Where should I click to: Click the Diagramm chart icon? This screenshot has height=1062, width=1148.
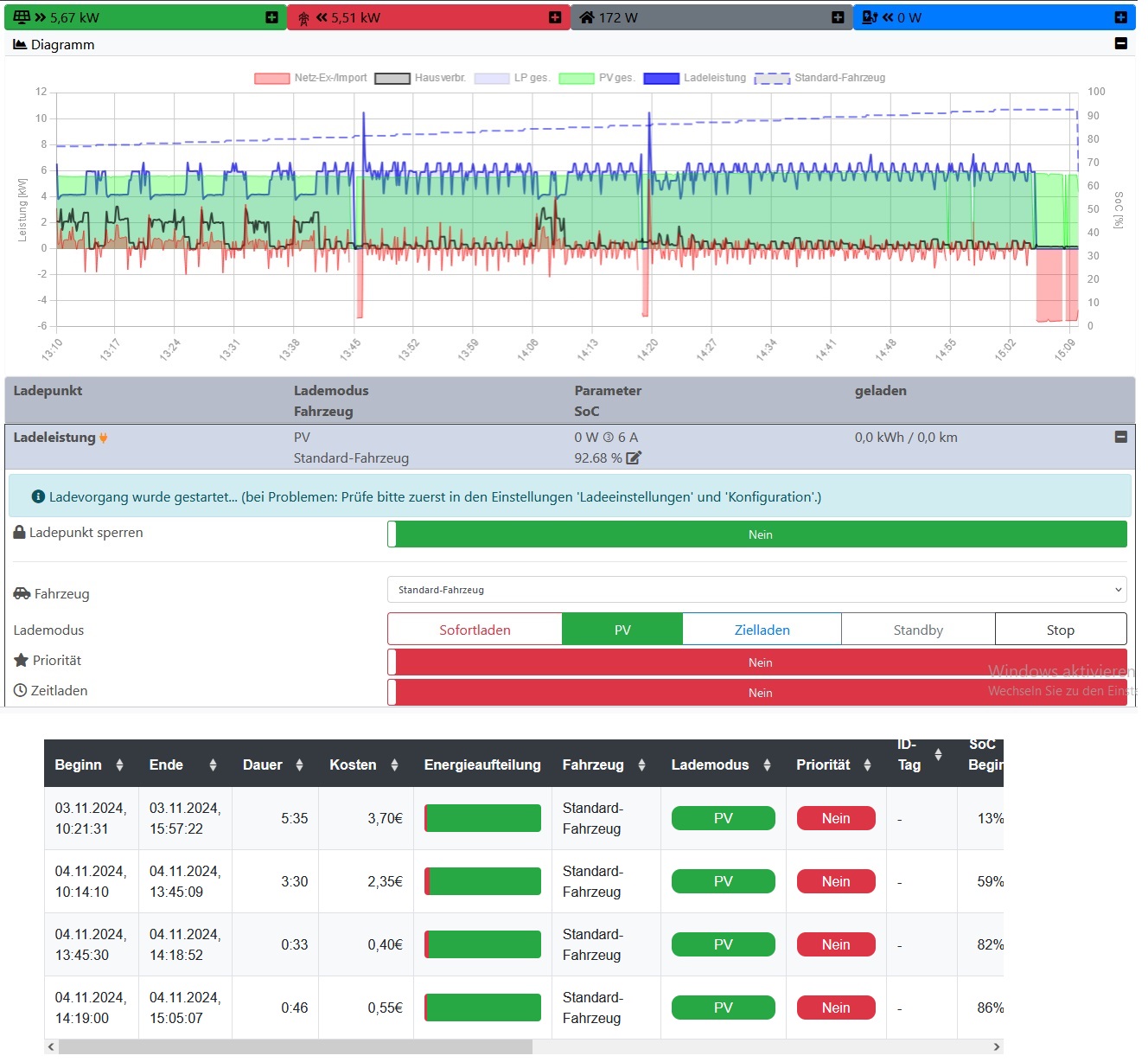coord(20,44)
